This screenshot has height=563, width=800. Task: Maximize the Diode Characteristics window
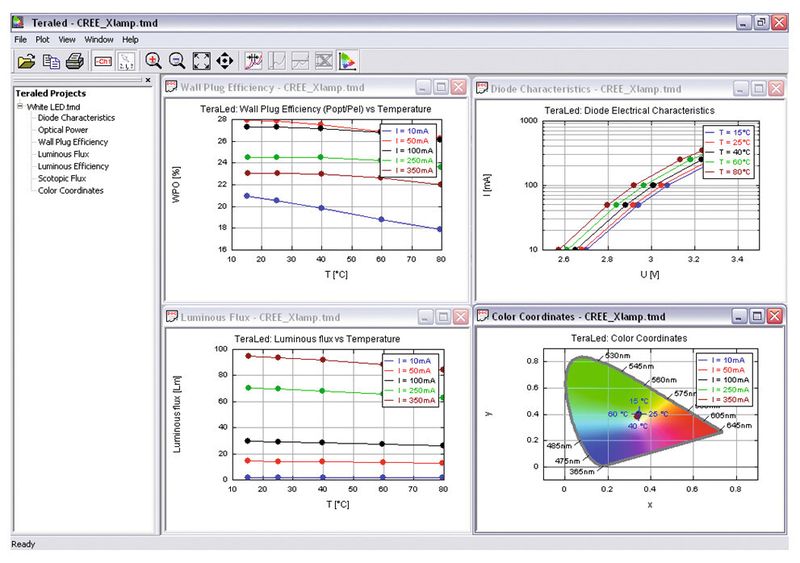point(758,89)
